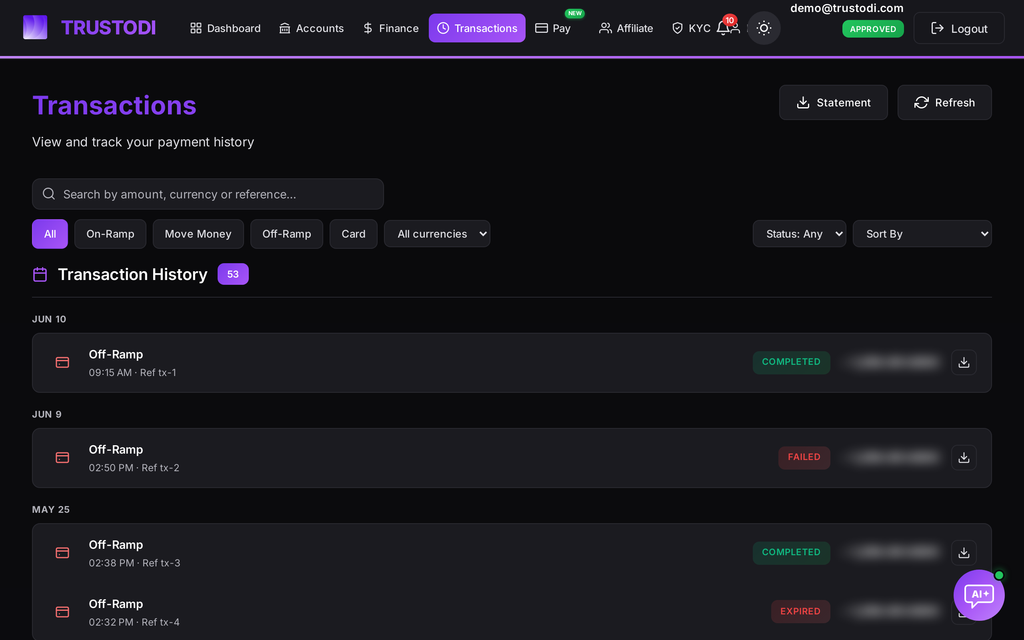Go to the Accounts page
This screenshot has width=1024, height=640.
(x=312, y=28)
